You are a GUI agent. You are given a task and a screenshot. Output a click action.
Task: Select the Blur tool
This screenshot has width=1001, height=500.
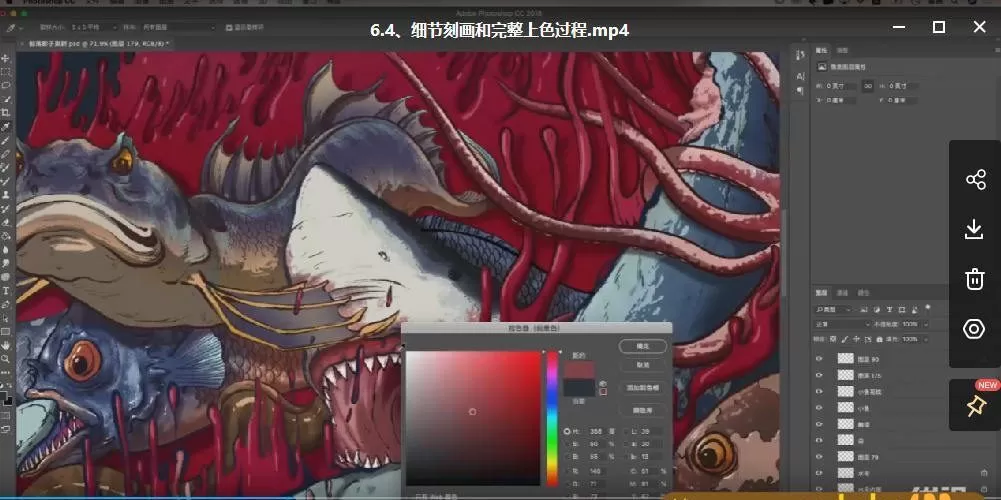point(6,250)
